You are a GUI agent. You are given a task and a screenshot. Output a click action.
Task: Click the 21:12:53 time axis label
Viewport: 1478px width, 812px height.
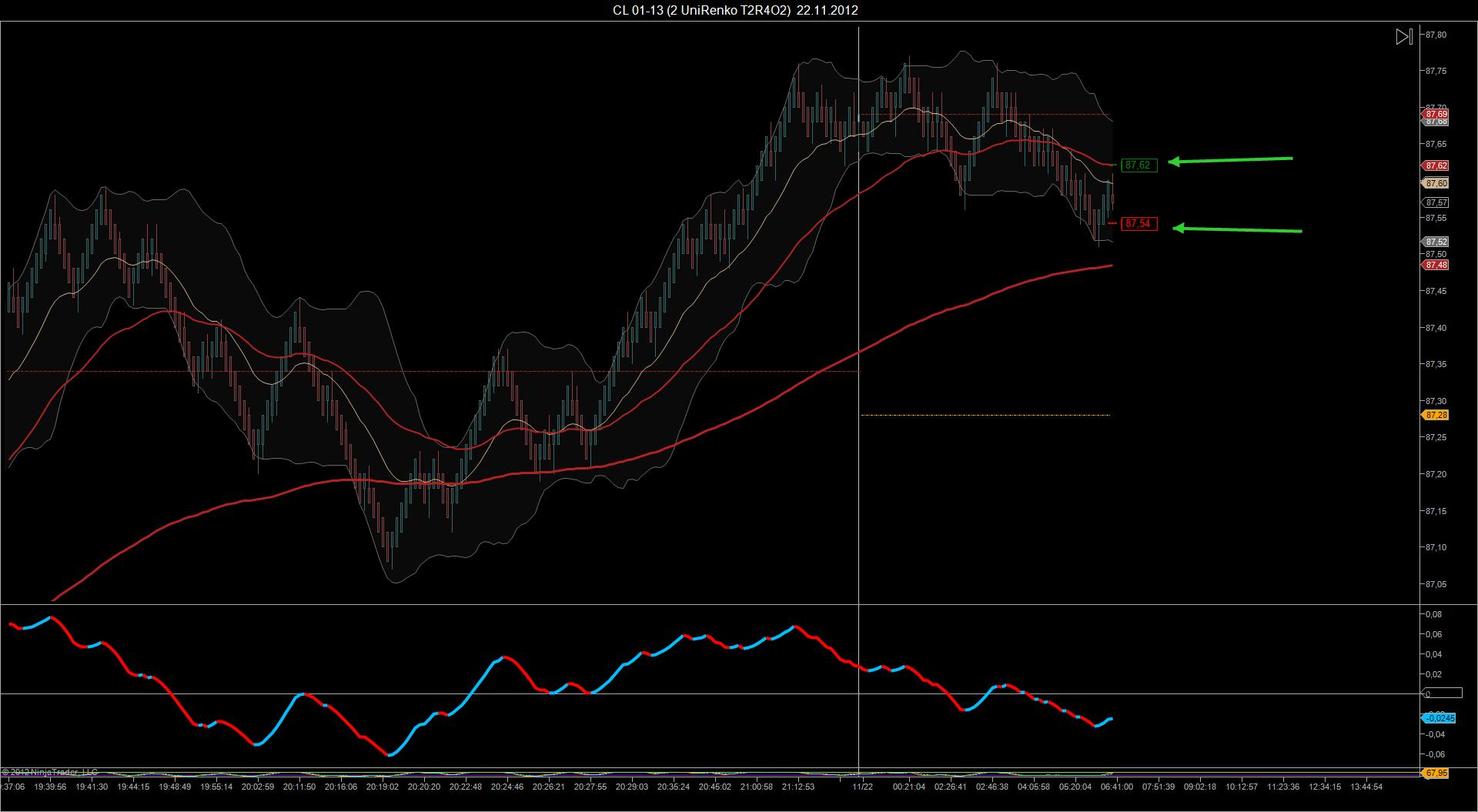[x=798, y=787]
